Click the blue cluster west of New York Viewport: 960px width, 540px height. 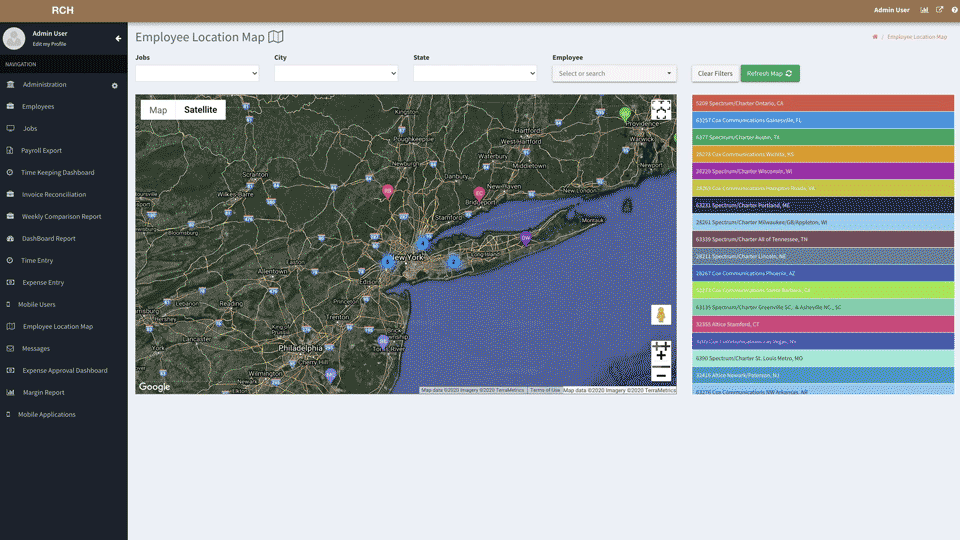click(x=388, y=262)
